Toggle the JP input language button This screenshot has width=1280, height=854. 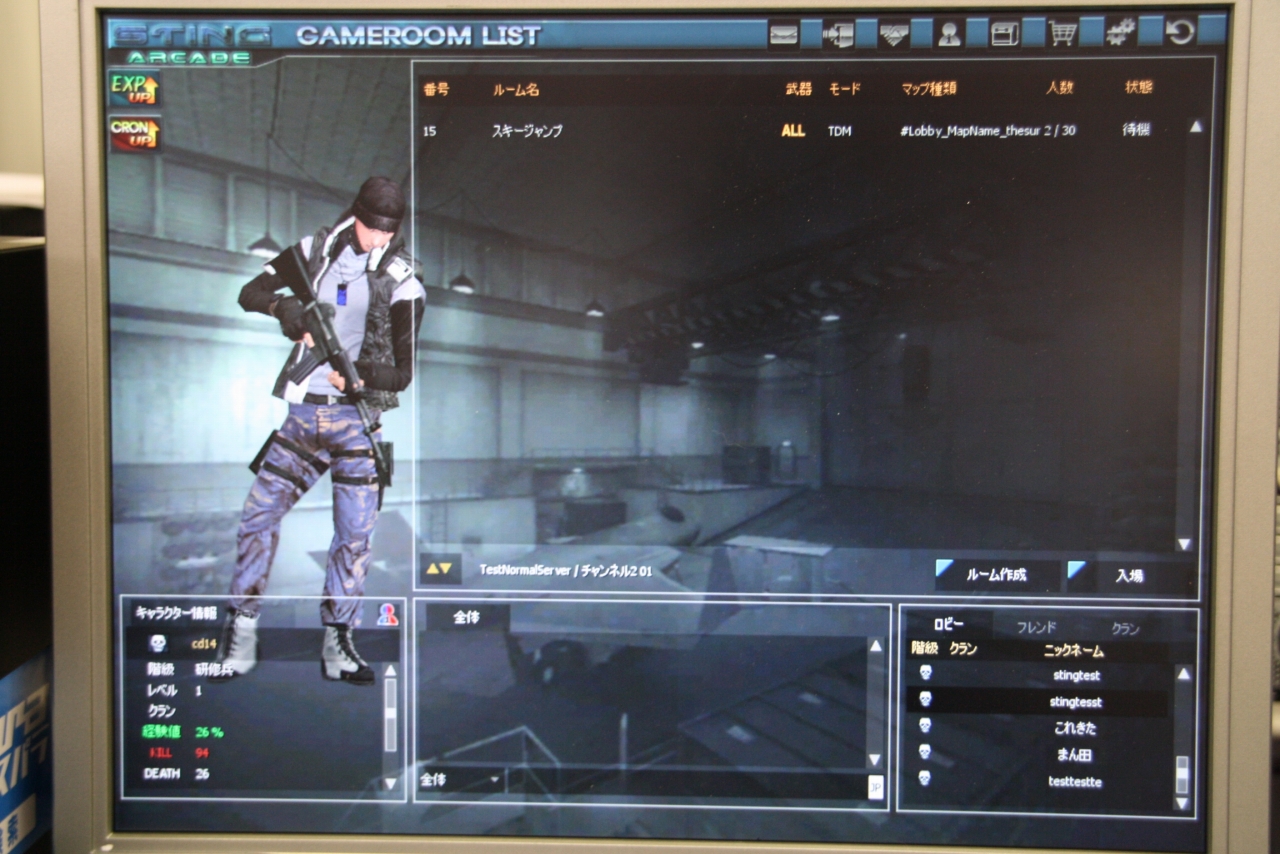tap(875, 786)
